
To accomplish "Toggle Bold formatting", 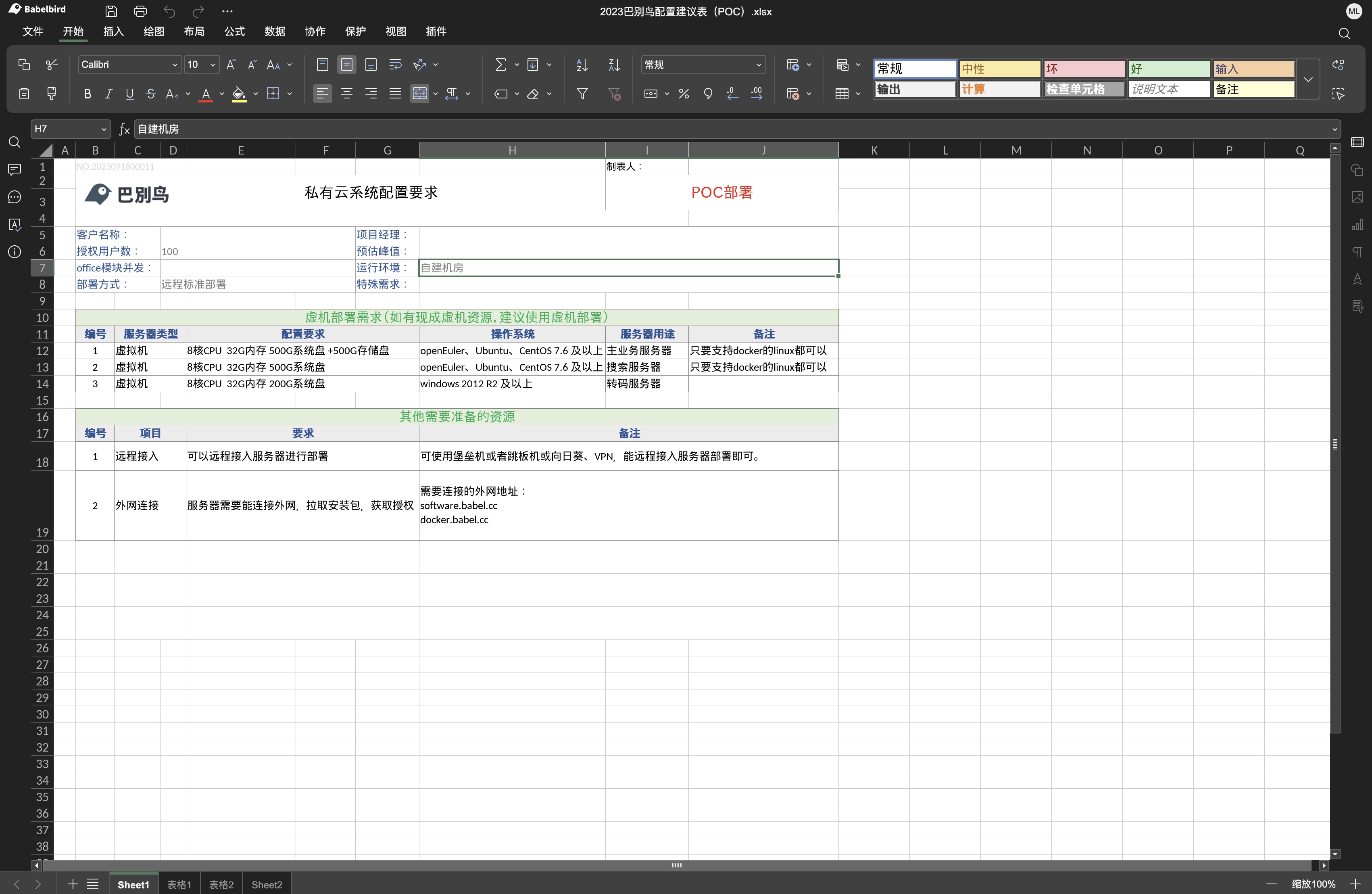I will (x=88, y=94).
